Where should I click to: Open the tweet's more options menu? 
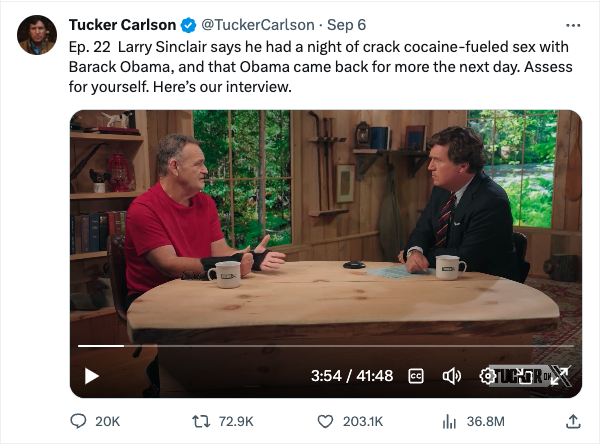(x=573, y=25)
